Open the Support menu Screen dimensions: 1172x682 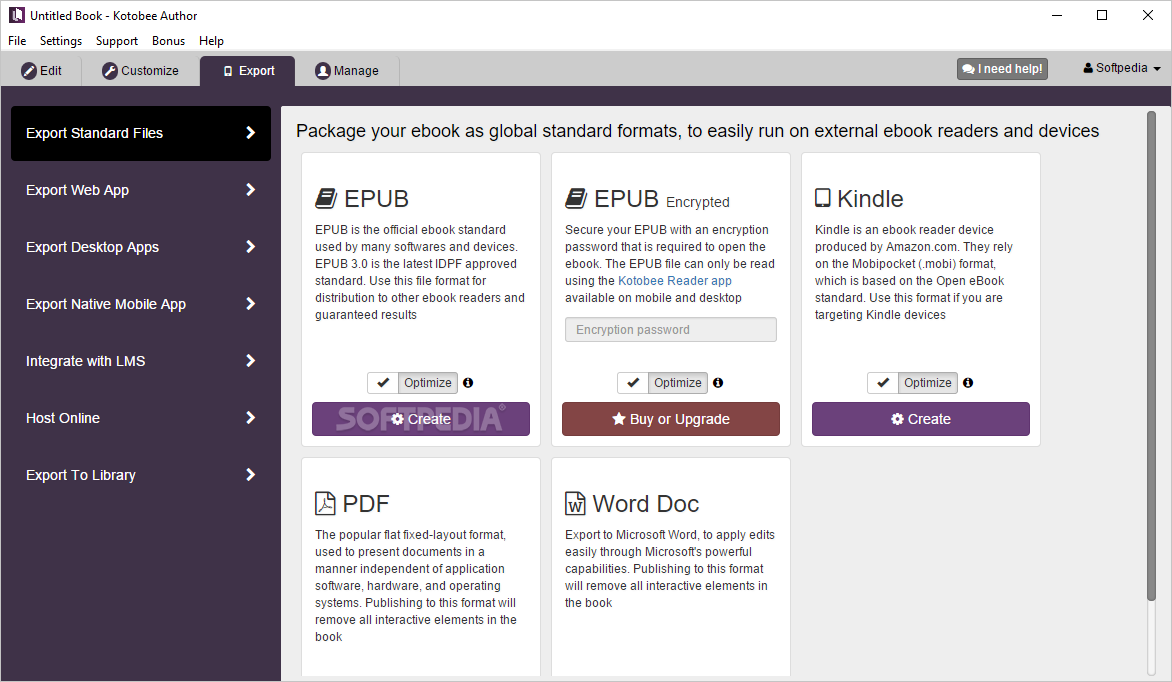point(117,41)
